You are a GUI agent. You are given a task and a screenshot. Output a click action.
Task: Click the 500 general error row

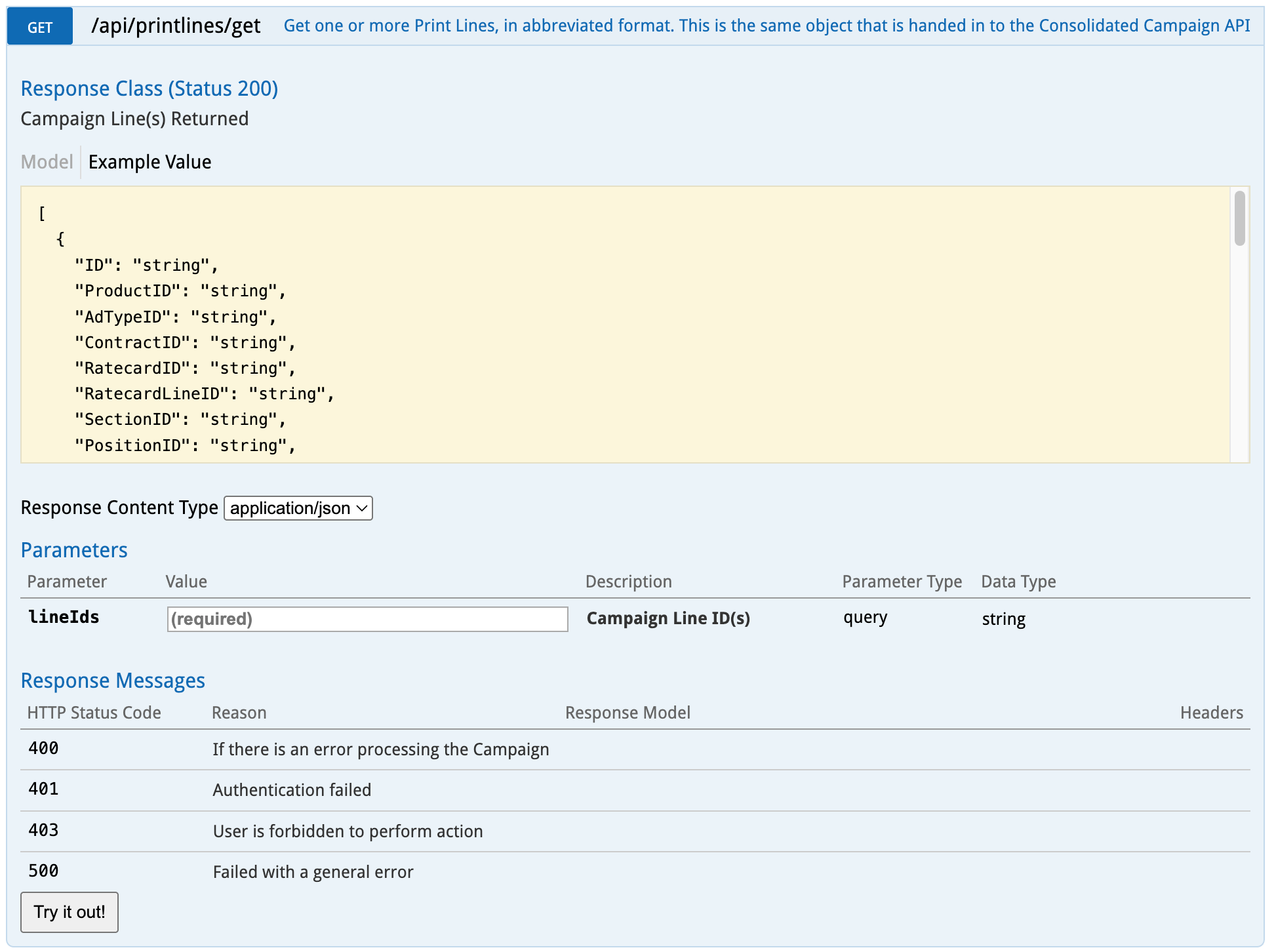click(313, 871)
